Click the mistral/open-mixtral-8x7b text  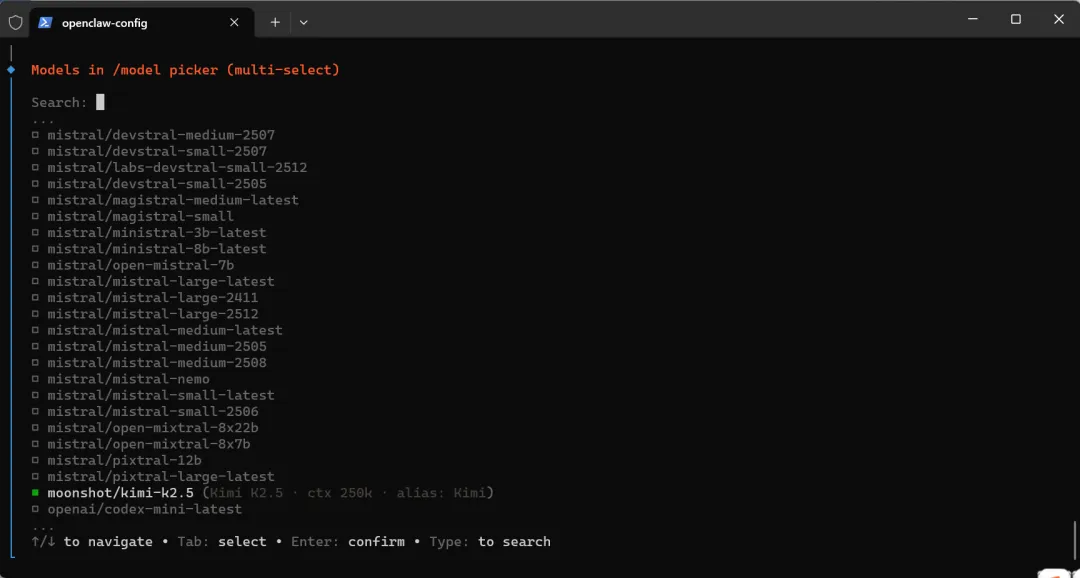tap(149, 444)
